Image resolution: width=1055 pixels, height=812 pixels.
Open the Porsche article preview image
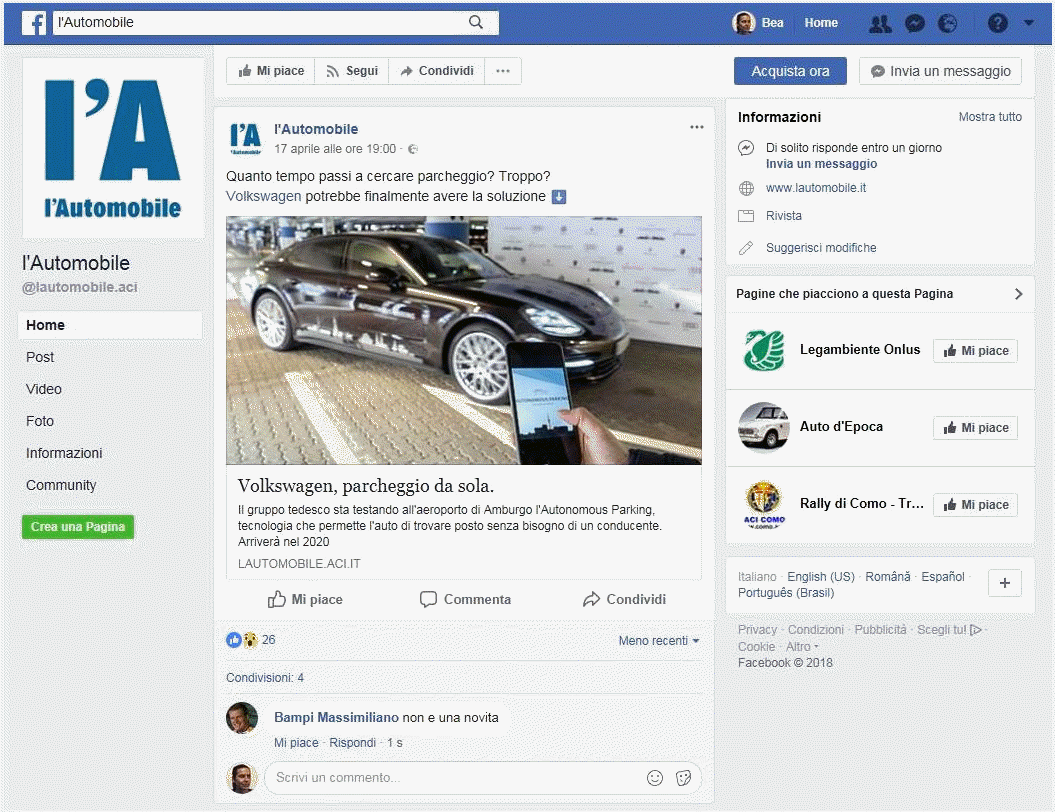pos(464,340)
